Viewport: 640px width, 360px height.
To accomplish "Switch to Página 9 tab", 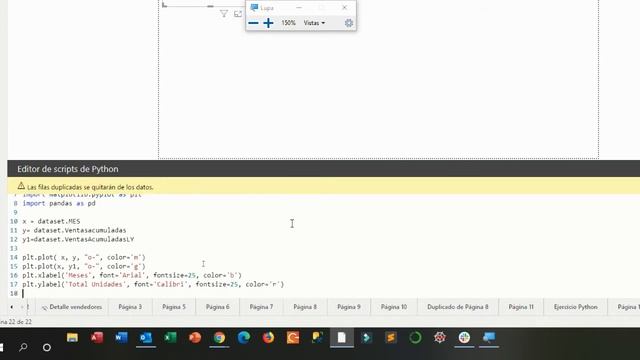I will (x=349, y=307).
